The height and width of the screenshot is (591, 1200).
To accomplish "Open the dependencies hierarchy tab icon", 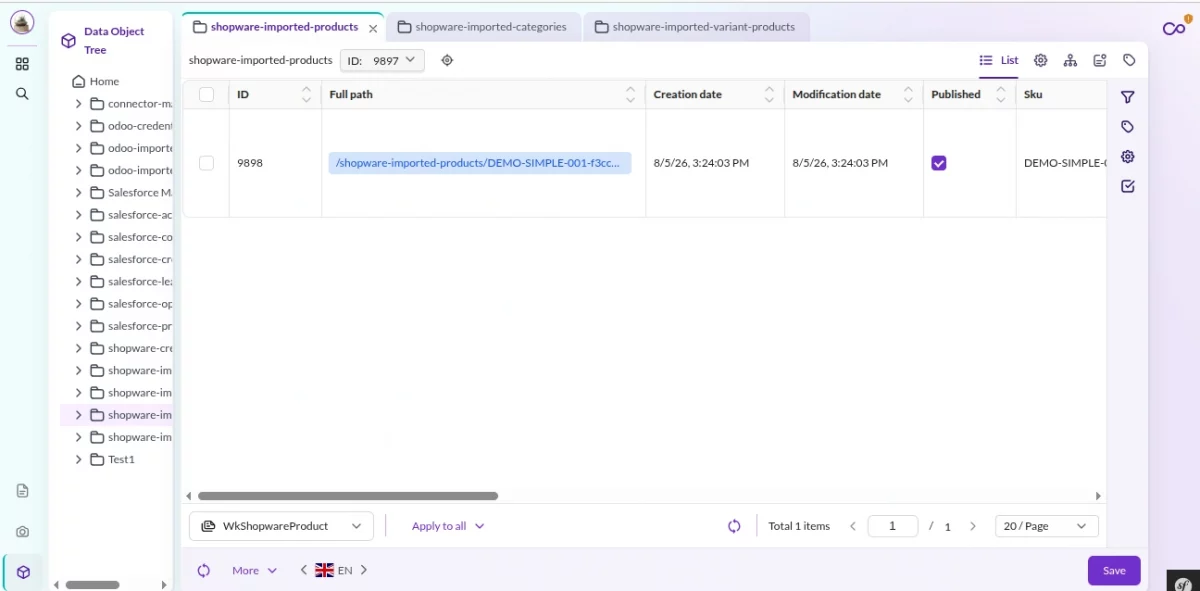I will [1070, 60].
